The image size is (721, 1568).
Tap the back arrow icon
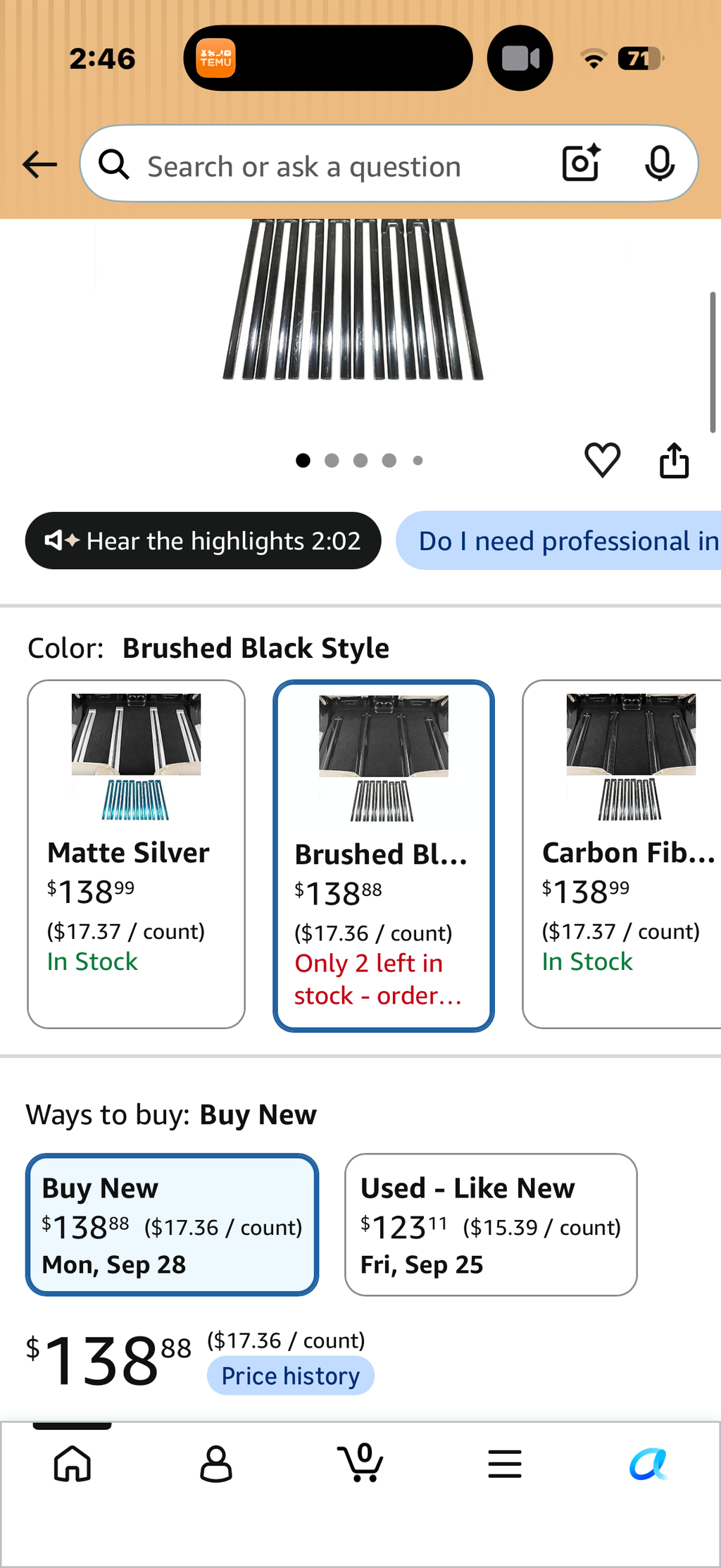[x=39, y=165]
